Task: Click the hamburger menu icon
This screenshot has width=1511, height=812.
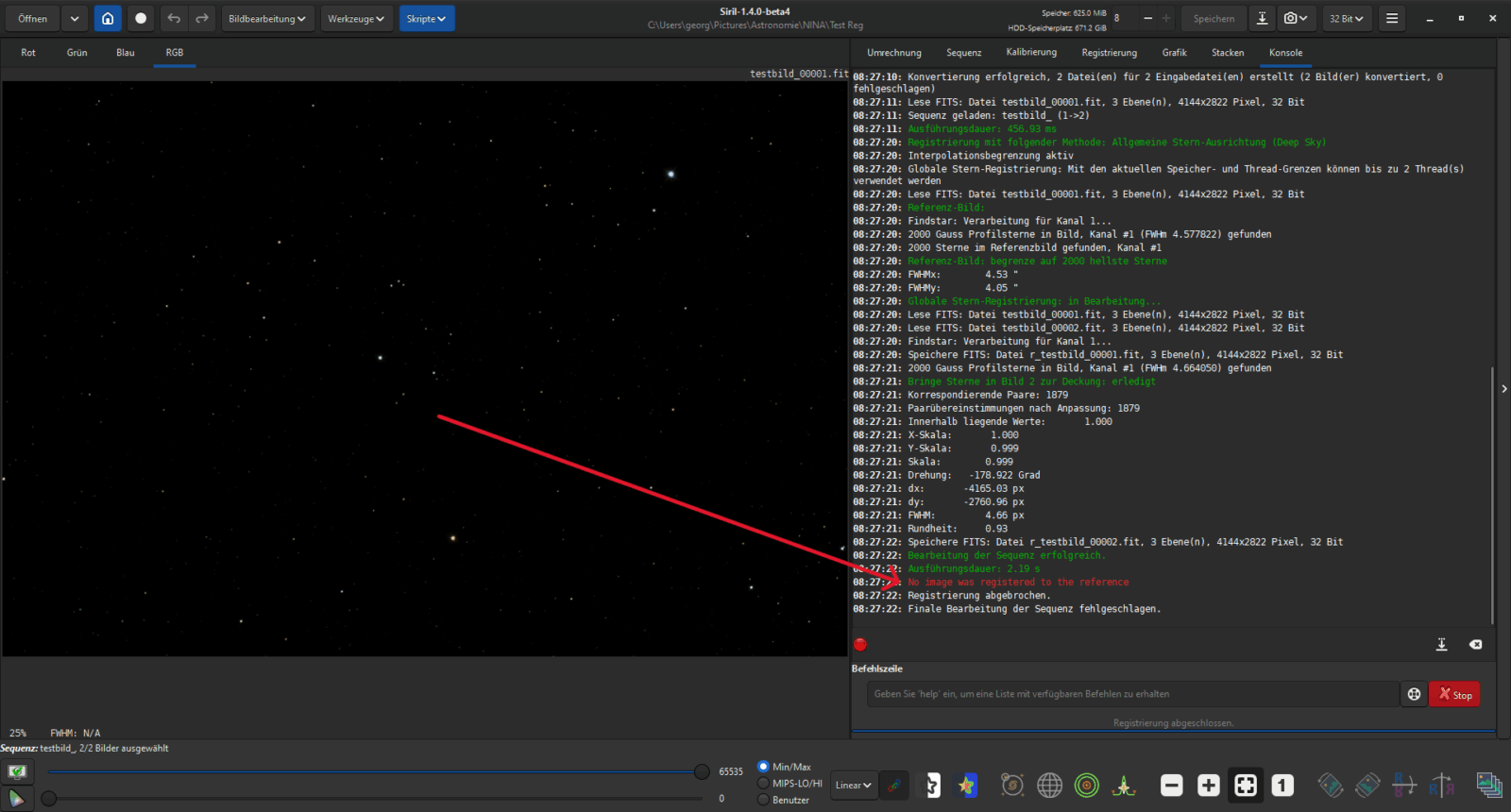Action: [1392, 19]
